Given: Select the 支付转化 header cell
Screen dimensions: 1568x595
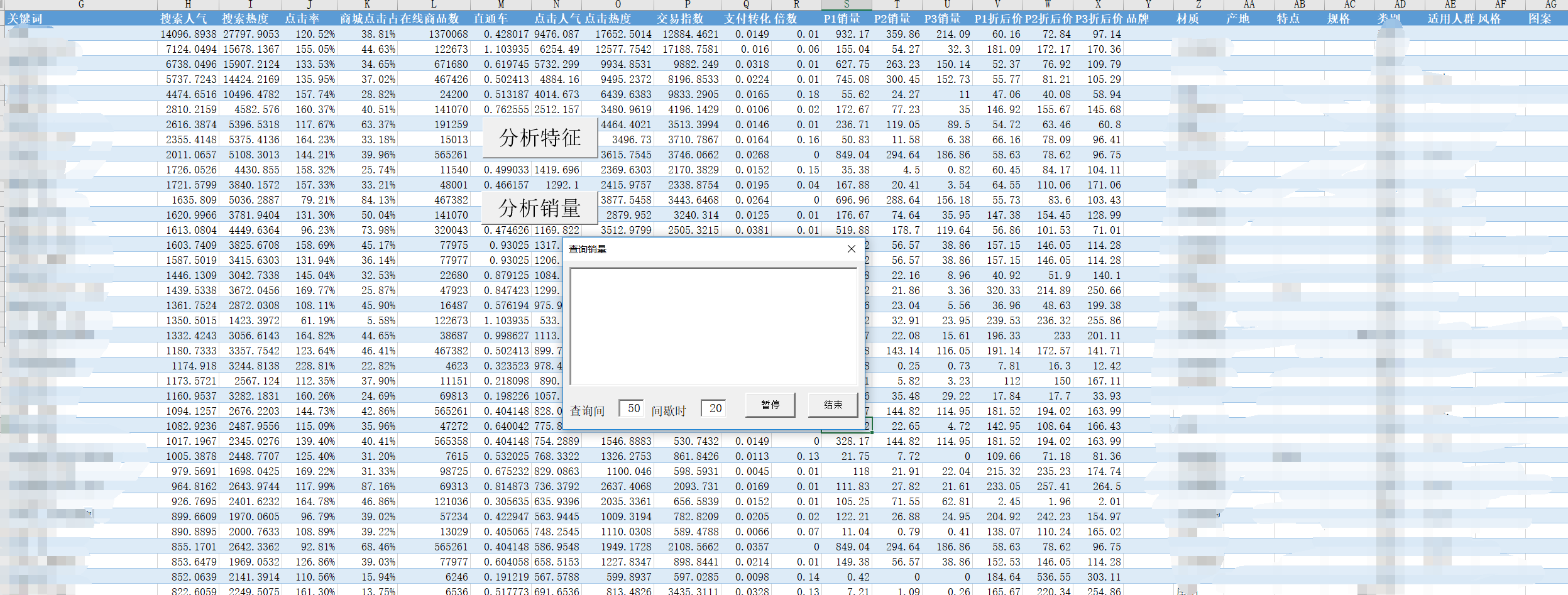Looking at the screenshot, I should pyautogui.click(x=746, y=19).
